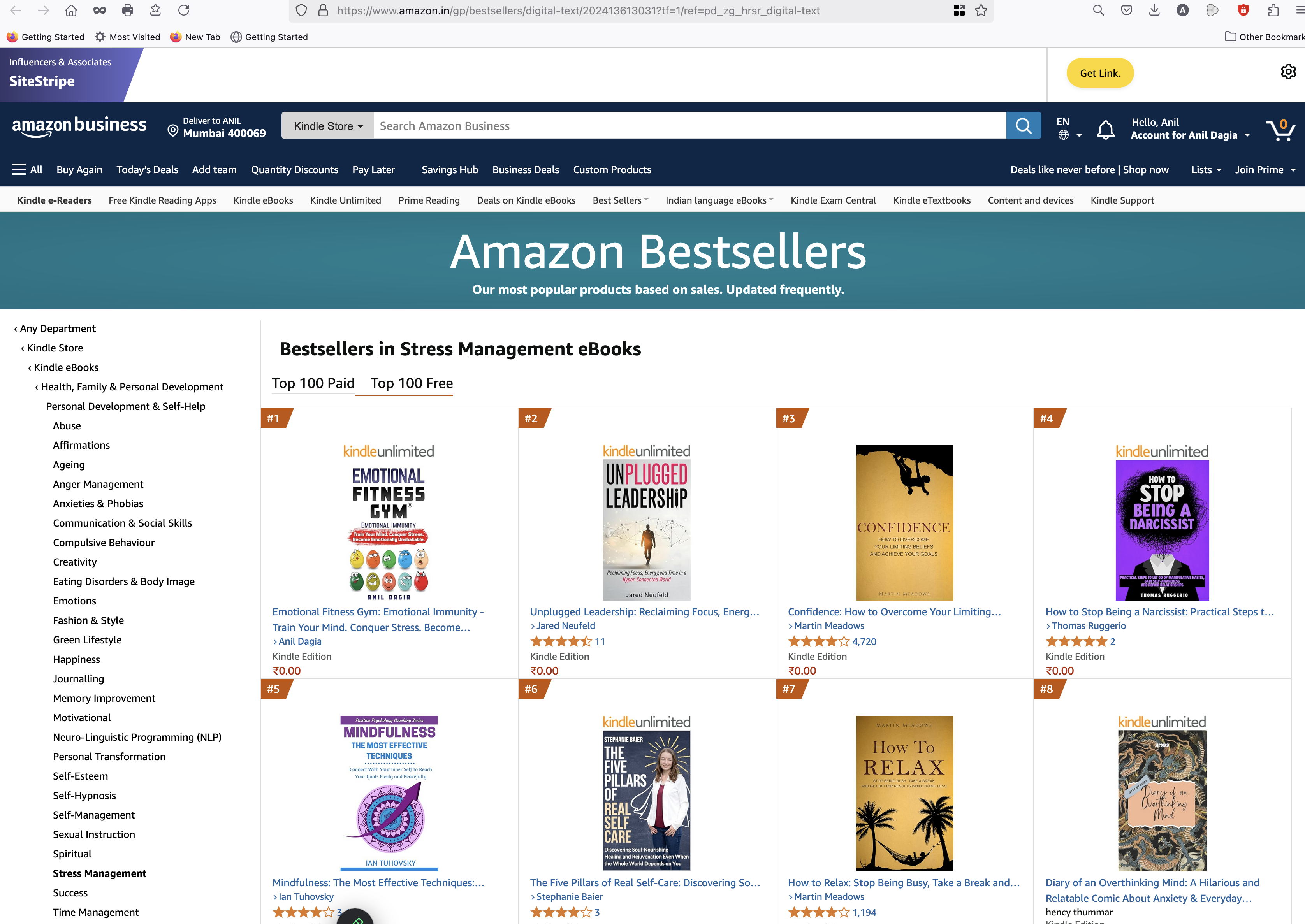The height and width of the screenshot is (924, 1305).
Task: Click the browser reload icon
Action: pyautogui.click(x=183, y=10)
